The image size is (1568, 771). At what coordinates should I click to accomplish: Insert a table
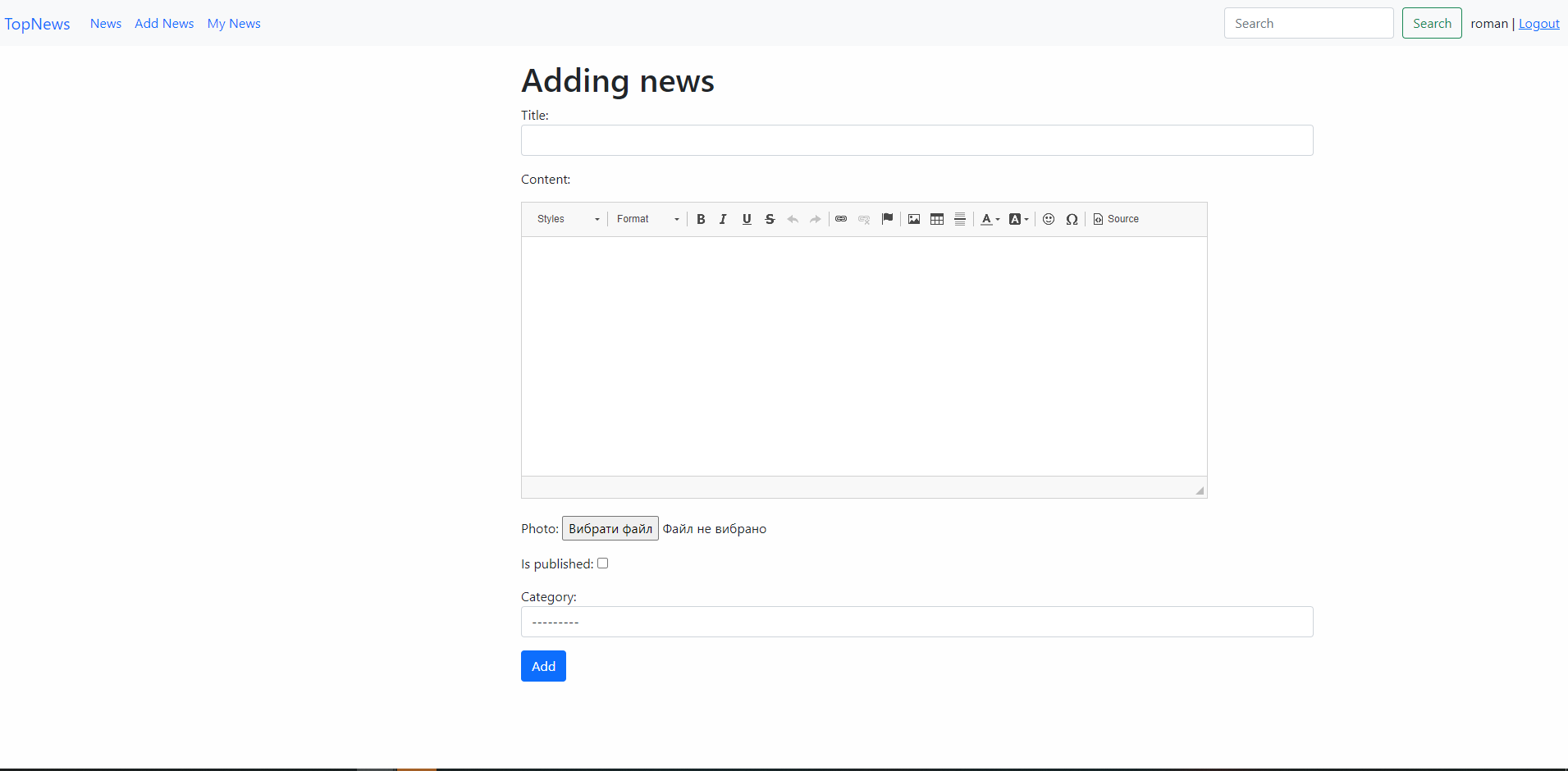937,219
